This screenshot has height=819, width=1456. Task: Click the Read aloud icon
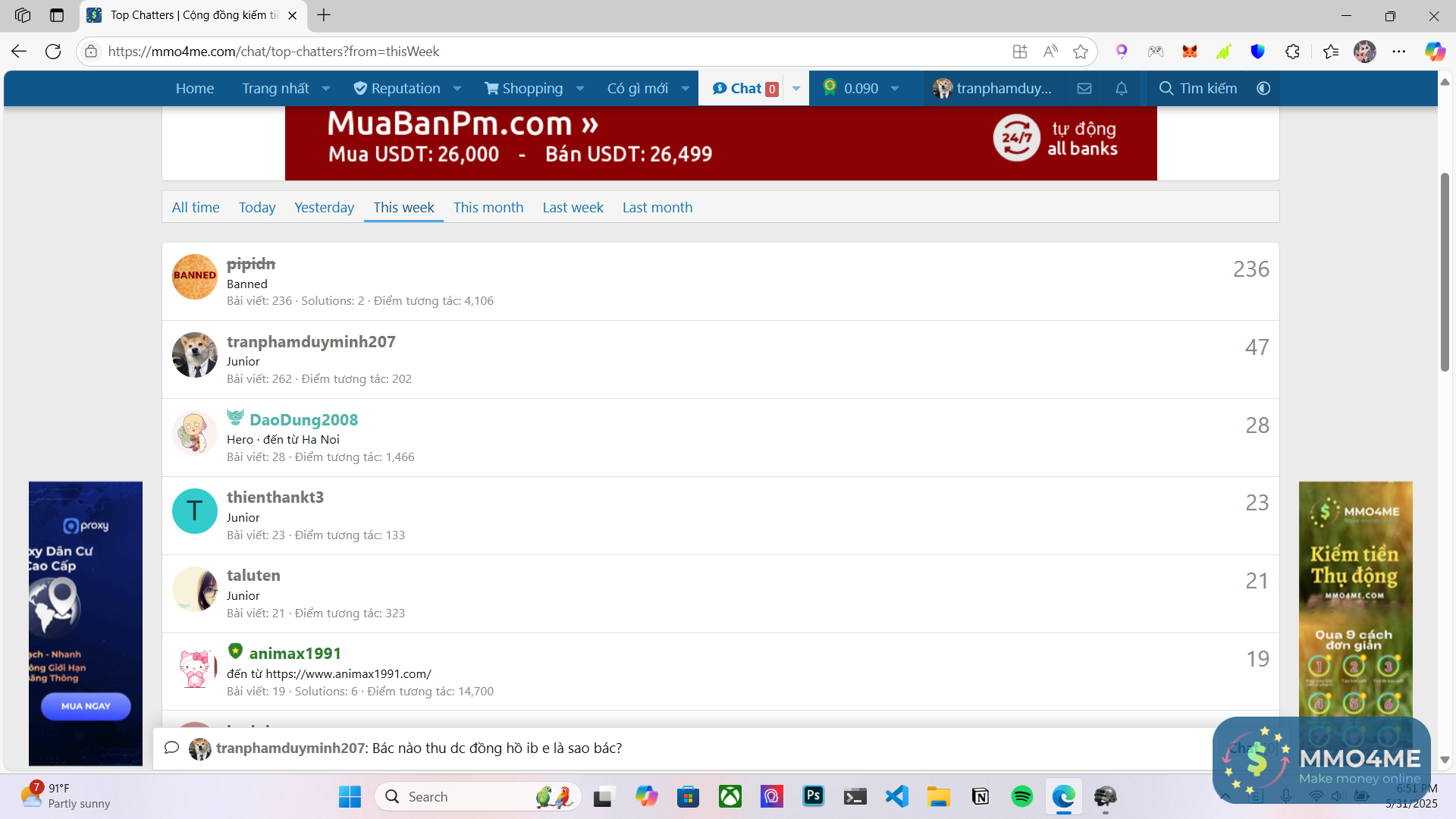tap(1050, 52)
